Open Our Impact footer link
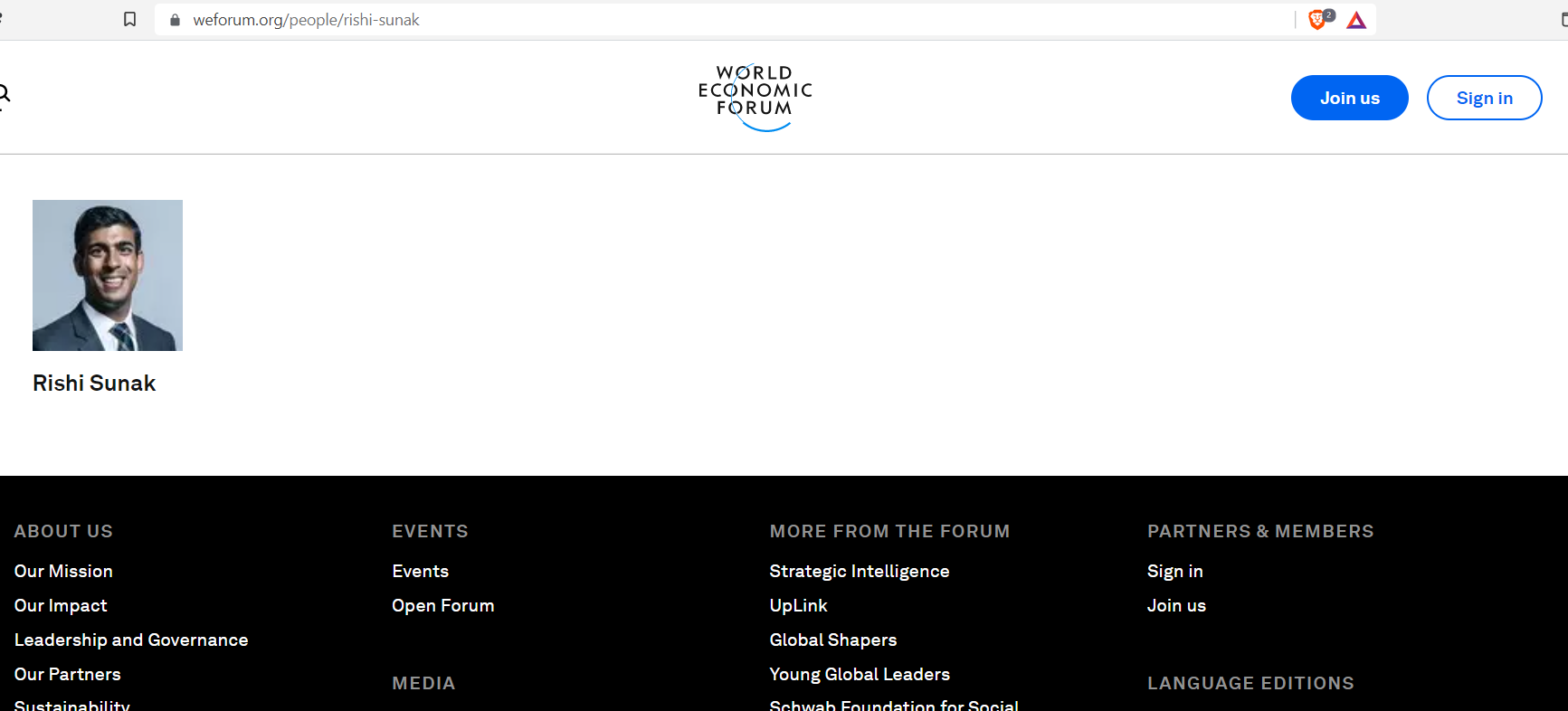The height and width of the screenshot is (711, 1568). click(x=61, y=605)
